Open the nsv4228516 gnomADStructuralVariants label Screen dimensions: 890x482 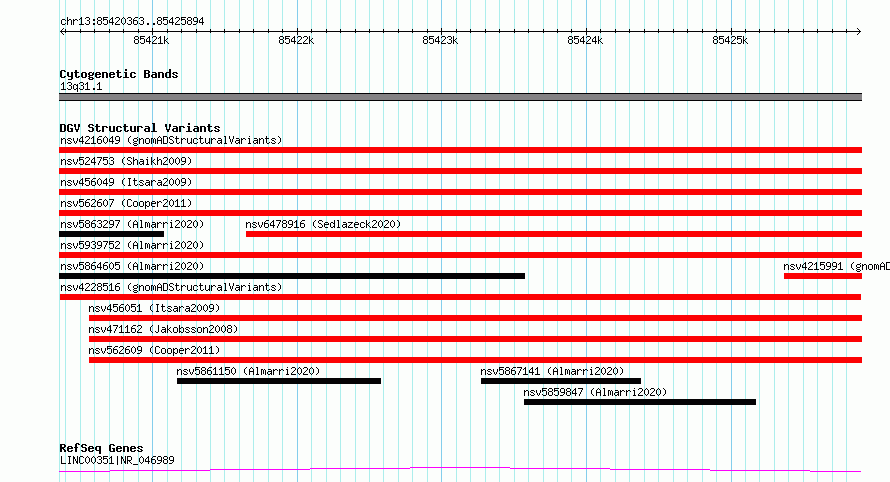point(171,287)
